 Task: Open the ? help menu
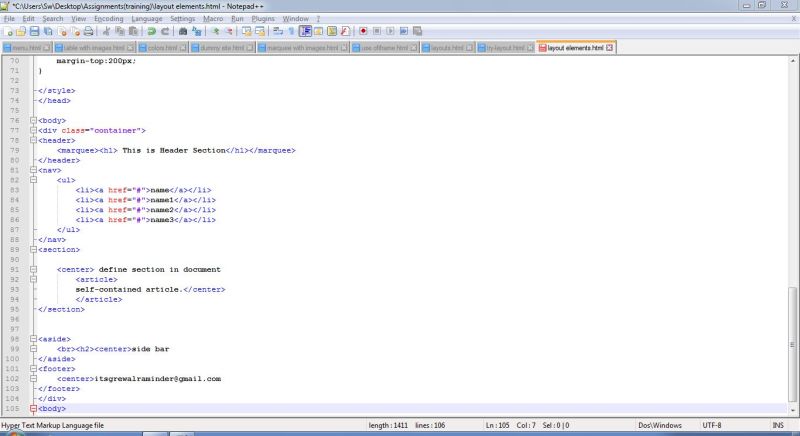pyautogui.click(x=318, y=19)
